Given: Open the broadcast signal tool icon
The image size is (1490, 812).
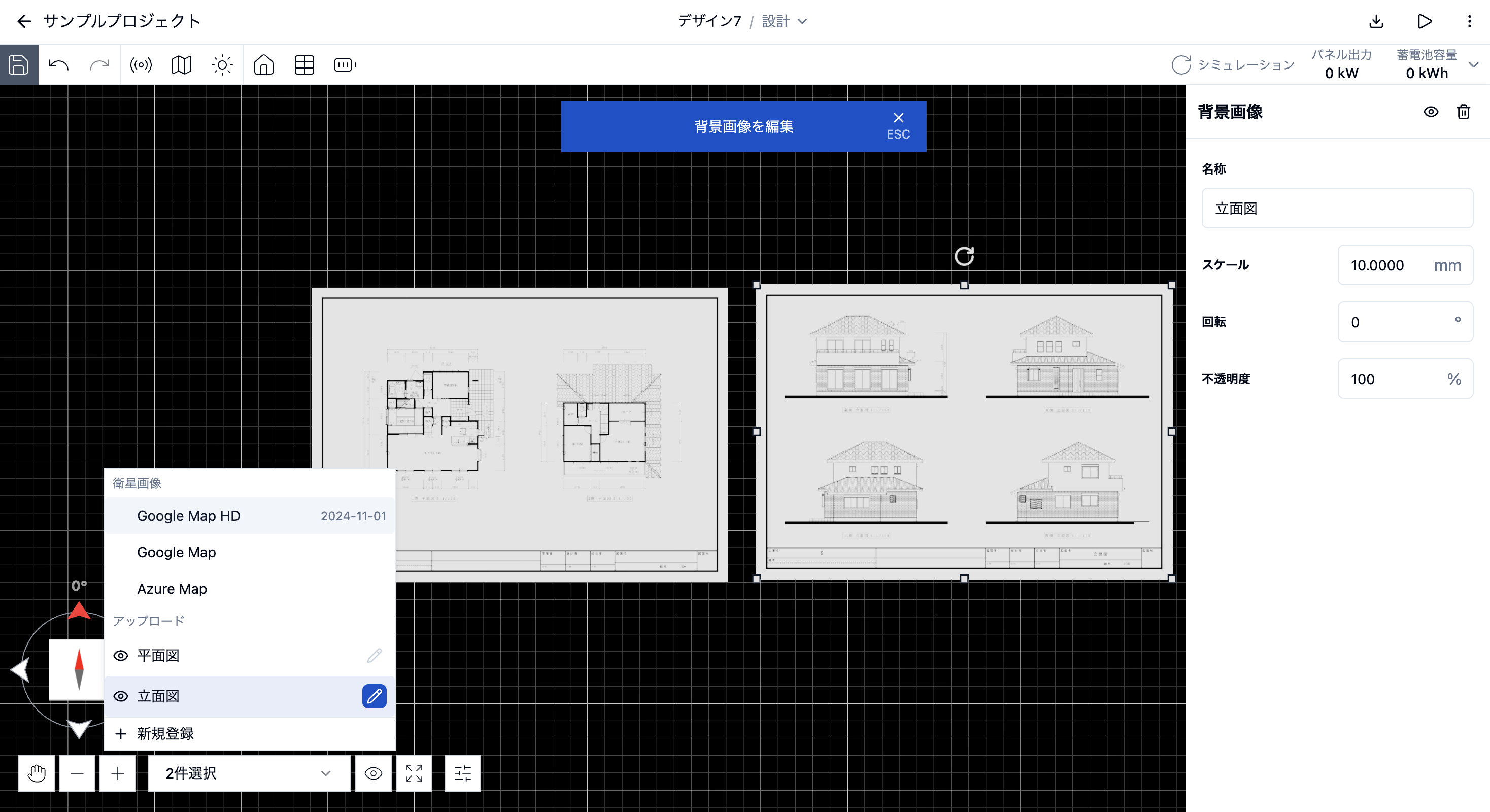Looking at the screenshot, I should (x=141, y=65).
